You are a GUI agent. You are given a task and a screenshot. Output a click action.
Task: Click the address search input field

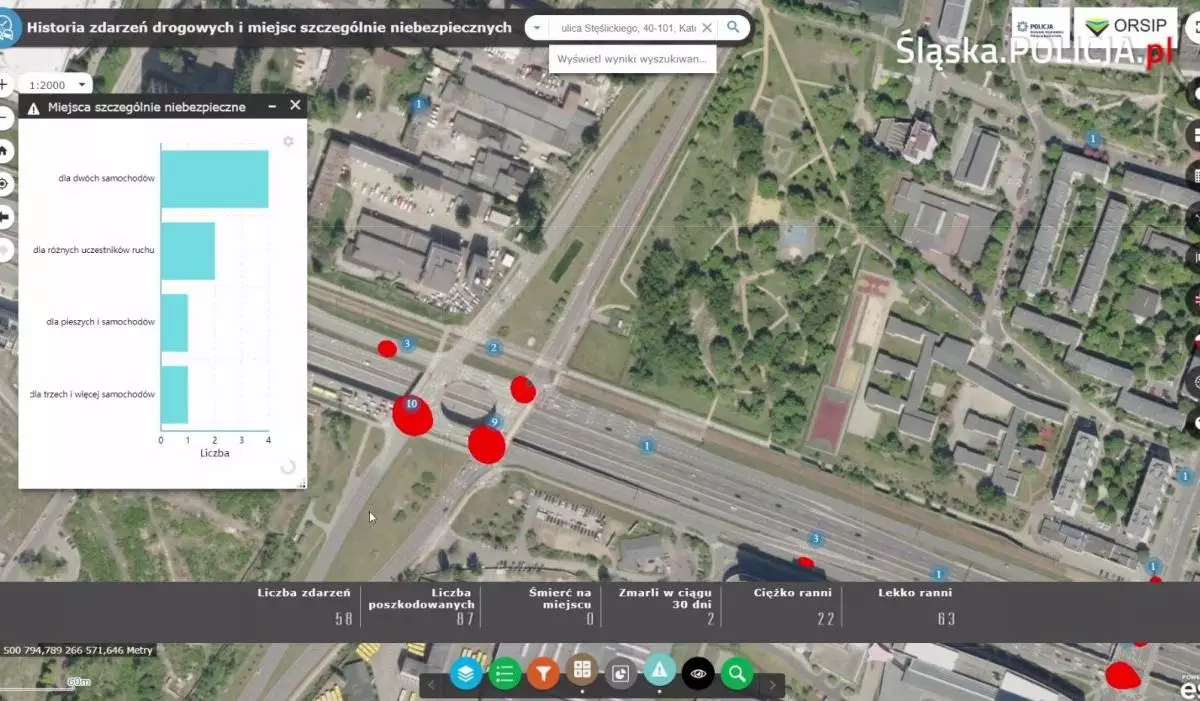tap(625, 28)
